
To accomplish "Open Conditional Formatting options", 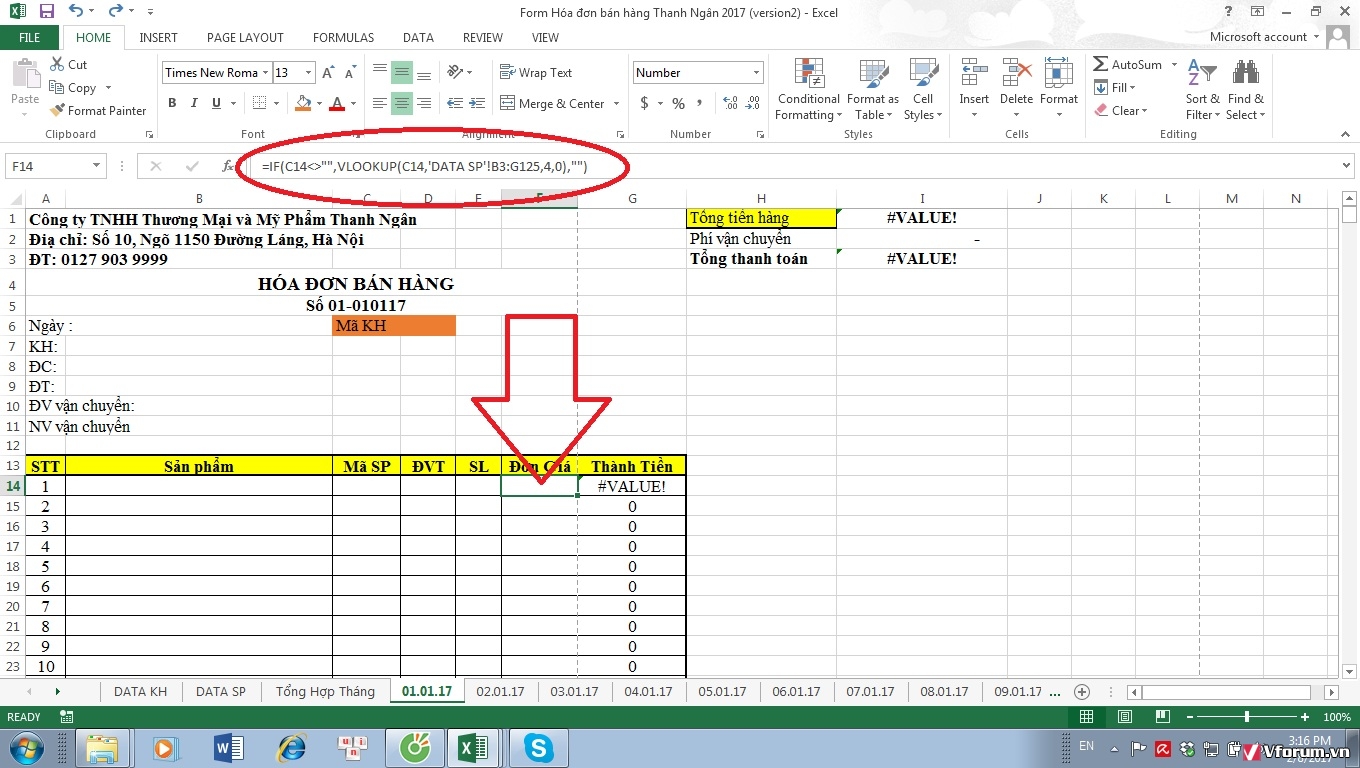I will (808, 90).
